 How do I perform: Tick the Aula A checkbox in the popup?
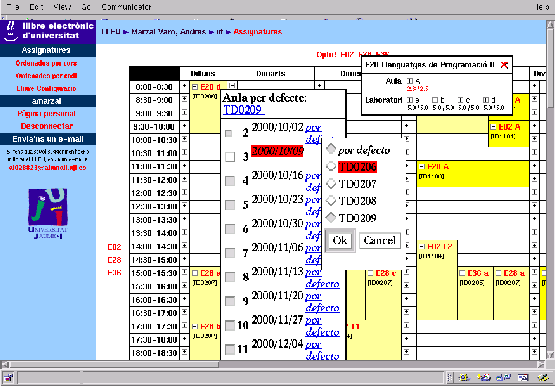pyautogui.click(x=410, y=81)
